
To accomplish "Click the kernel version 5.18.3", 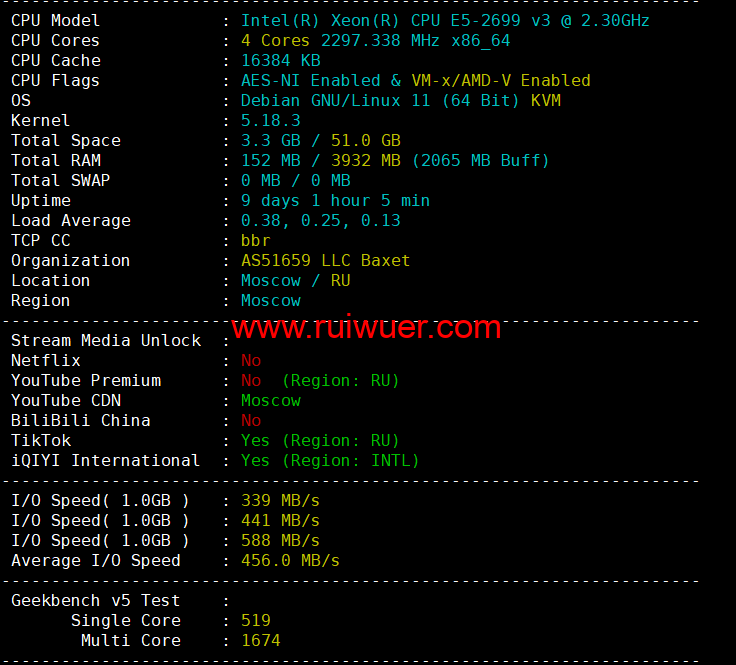I will tap(270, 121).
